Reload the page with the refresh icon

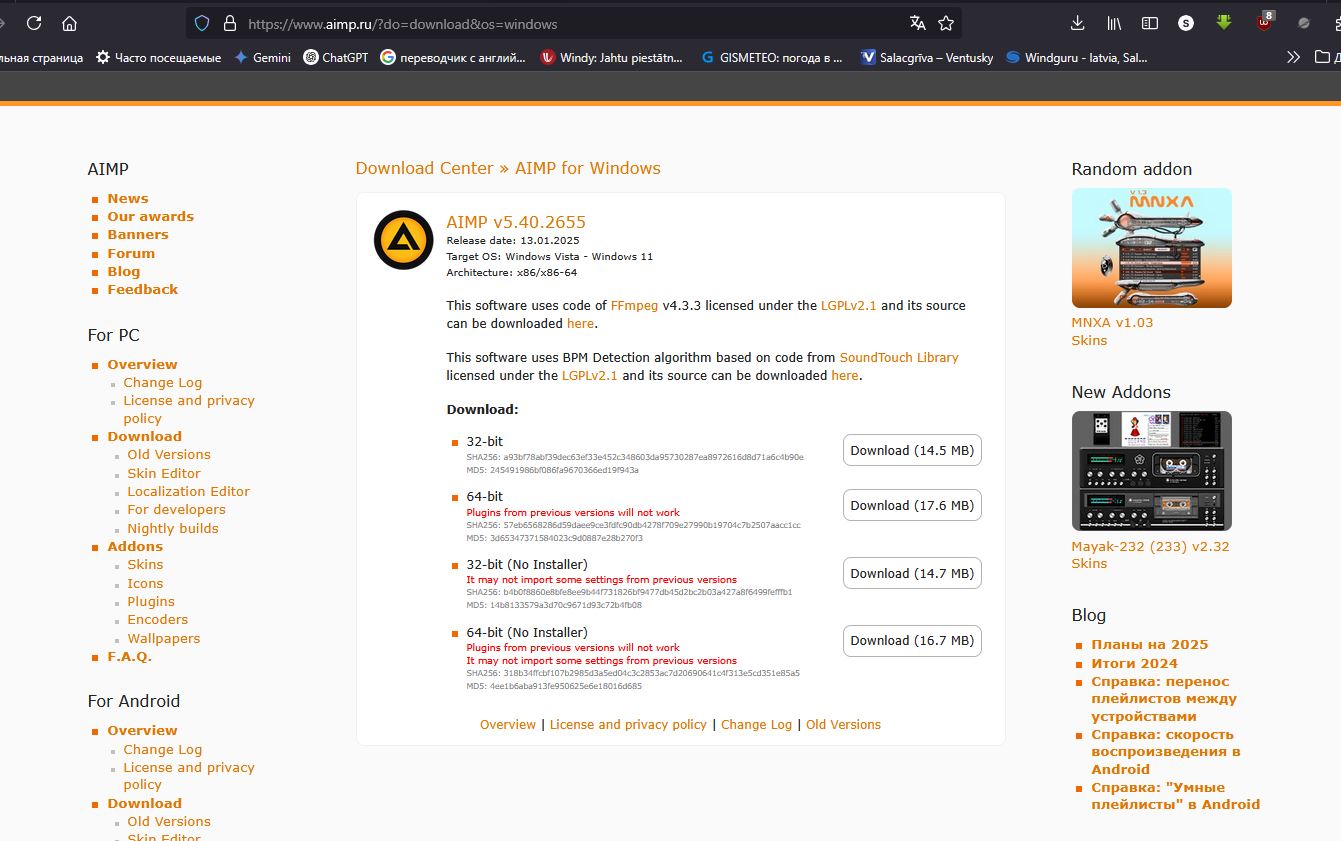[x=34, y=23]
